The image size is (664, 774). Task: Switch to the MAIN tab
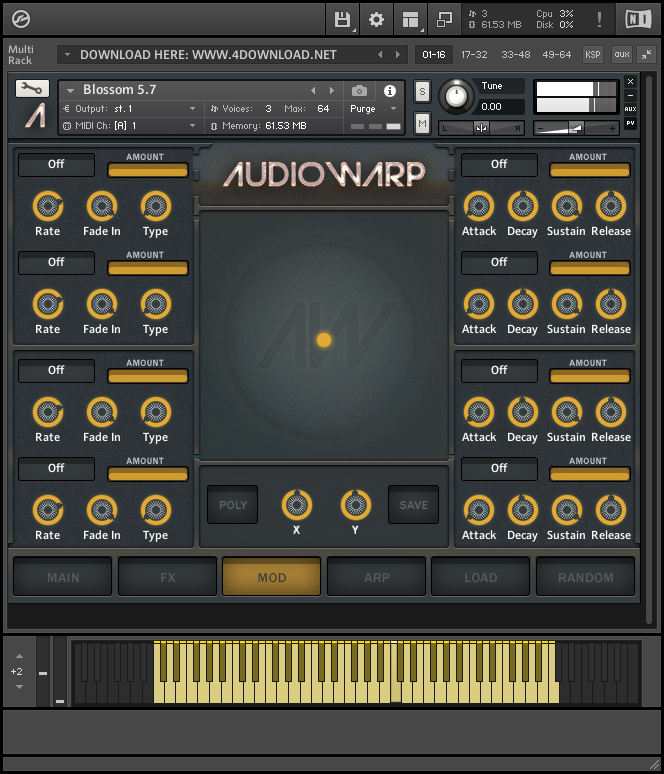(x=63, y=577)
